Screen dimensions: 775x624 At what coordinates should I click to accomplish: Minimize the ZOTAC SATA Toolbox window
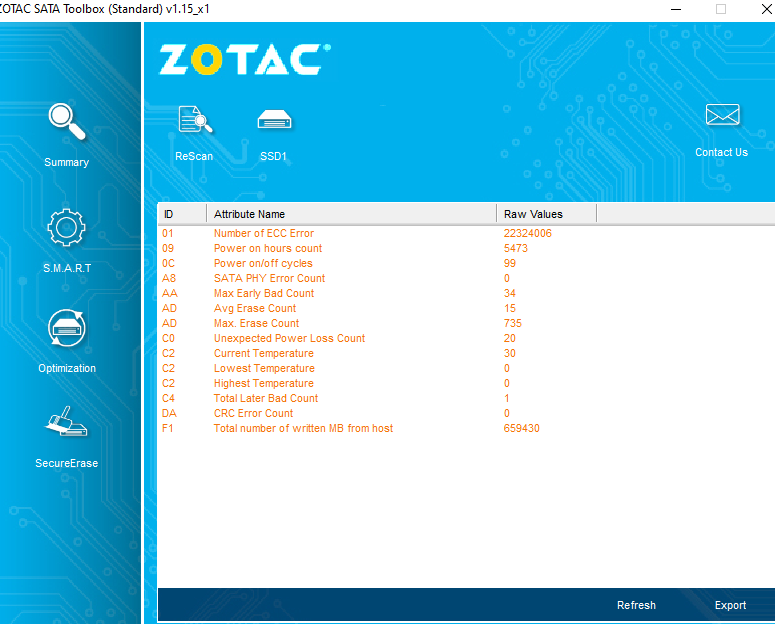(676, 9)
